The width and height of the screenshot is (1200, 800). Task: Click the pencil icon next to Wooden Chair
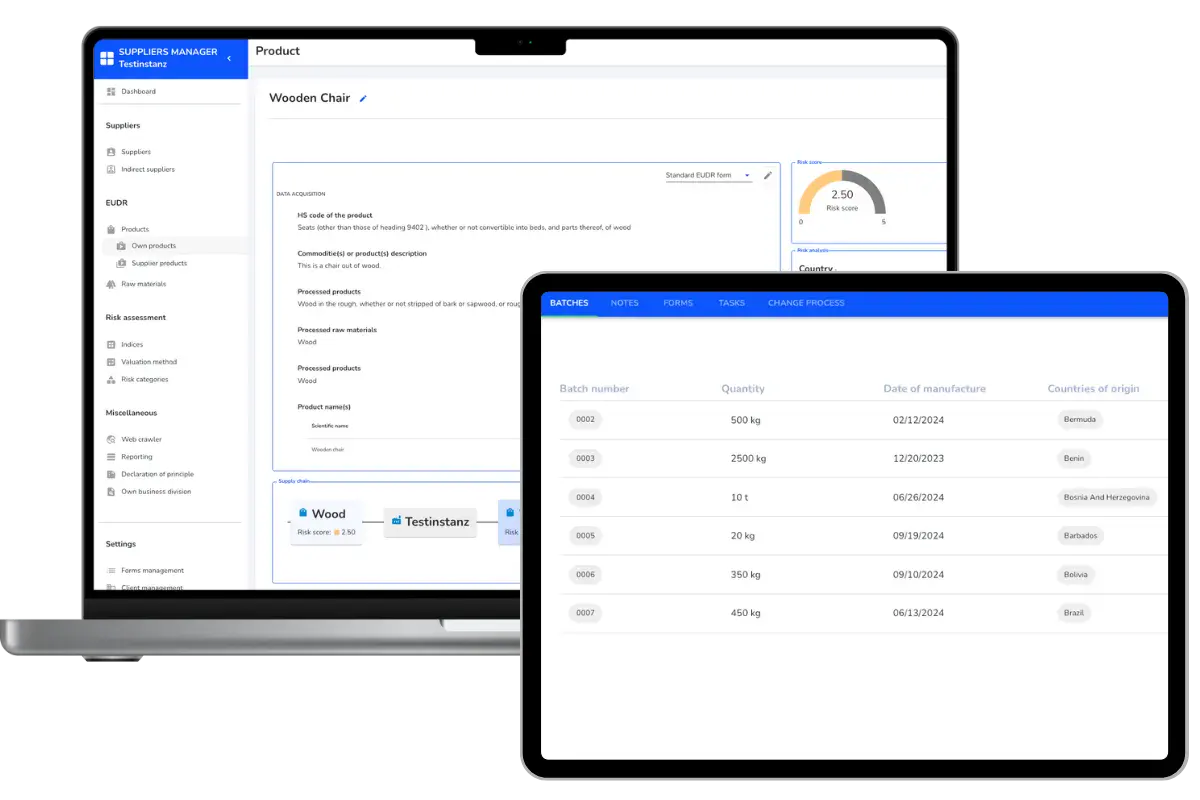(x=363, y=99)
